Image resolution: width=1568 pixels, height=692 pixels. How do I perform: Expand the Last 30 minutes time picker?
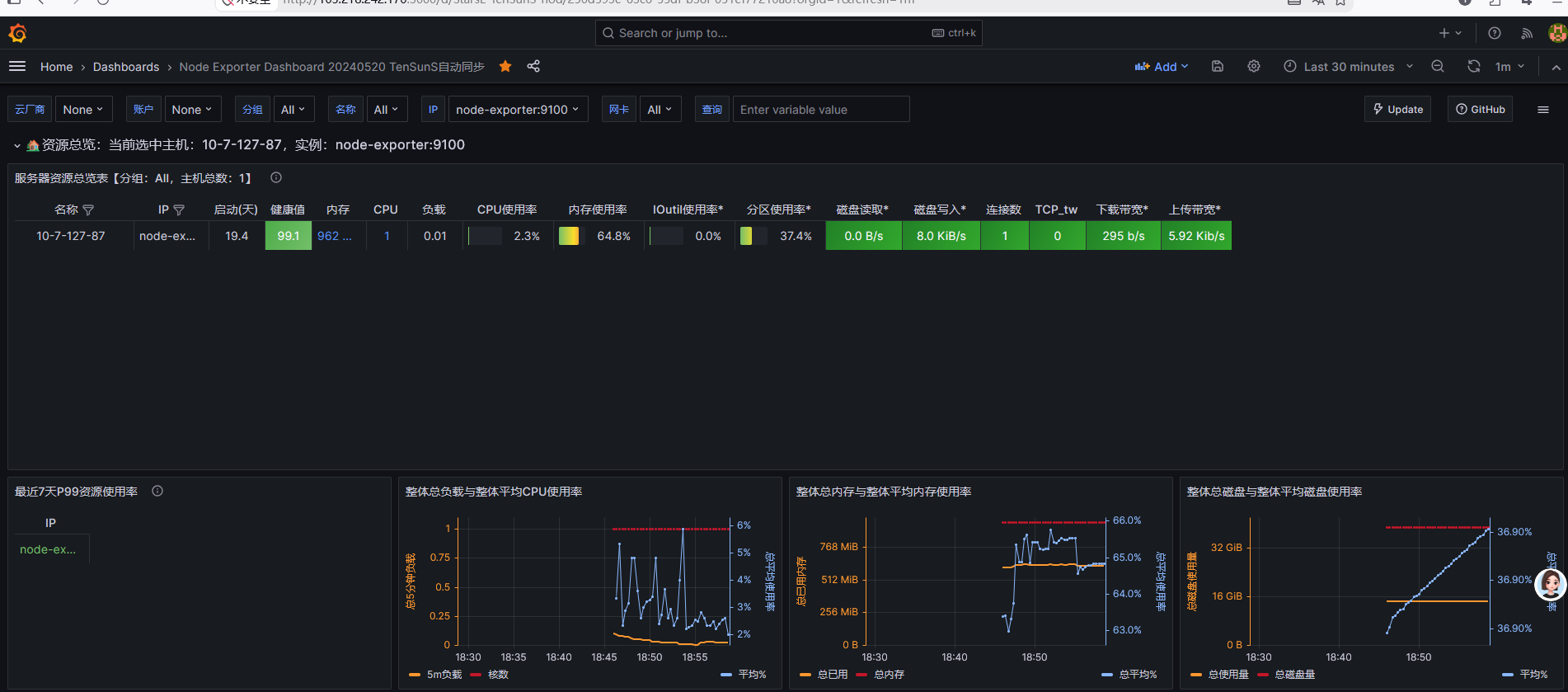pos(1348,67)
